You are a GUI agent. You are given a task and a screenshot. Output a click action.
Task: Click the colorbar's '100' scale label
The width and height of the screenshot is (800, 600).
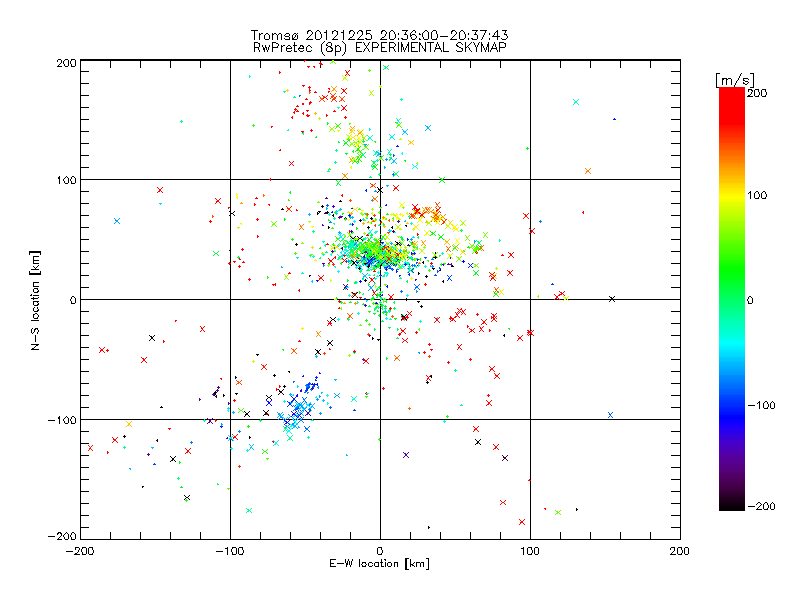757,195
